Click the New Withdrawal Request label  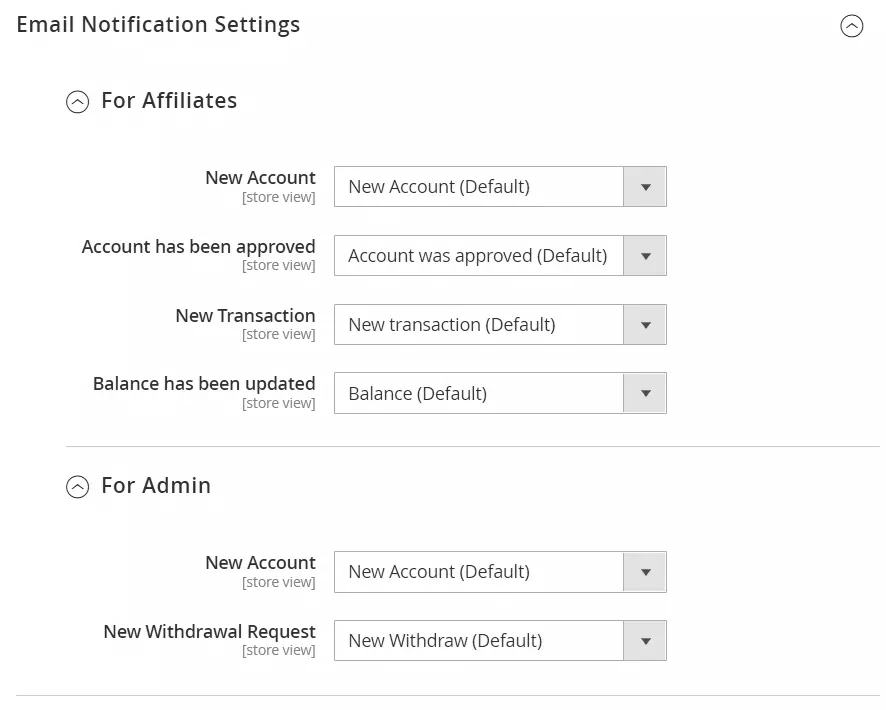[x=209, y=632]
